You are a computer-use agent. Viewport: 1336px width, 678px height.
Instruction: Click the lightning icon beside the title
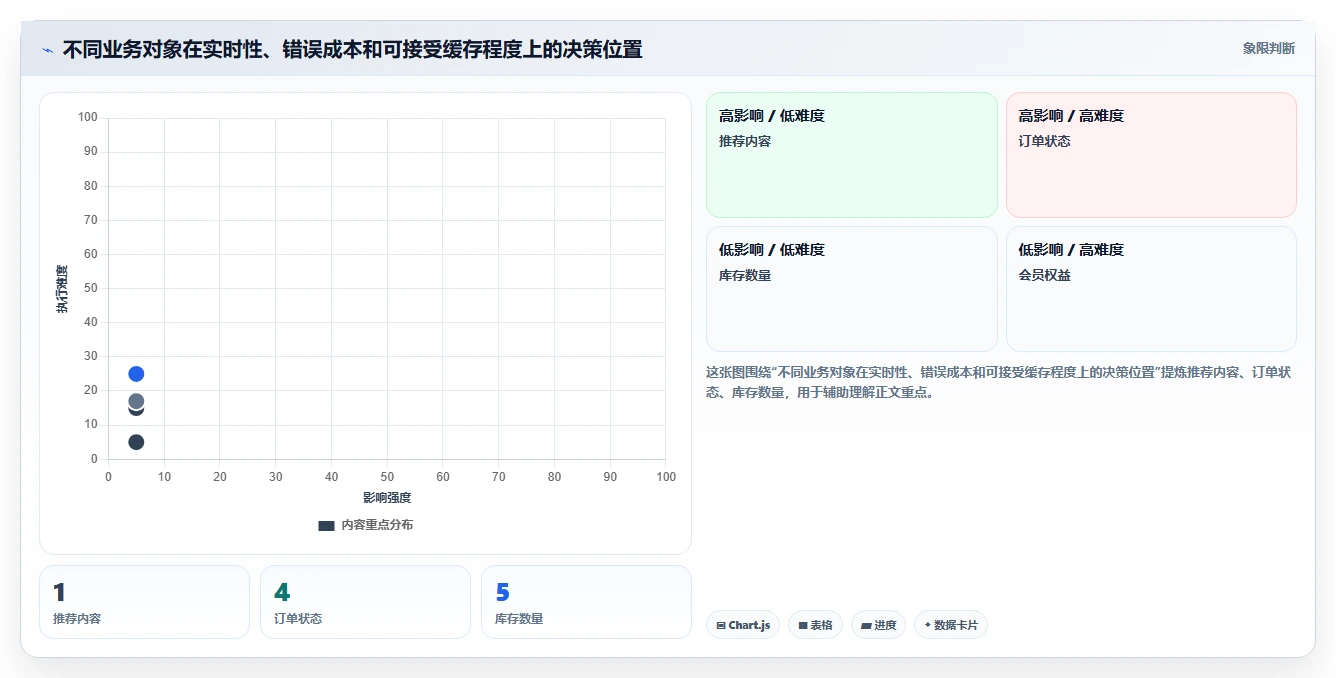click(x=47, y=49)
